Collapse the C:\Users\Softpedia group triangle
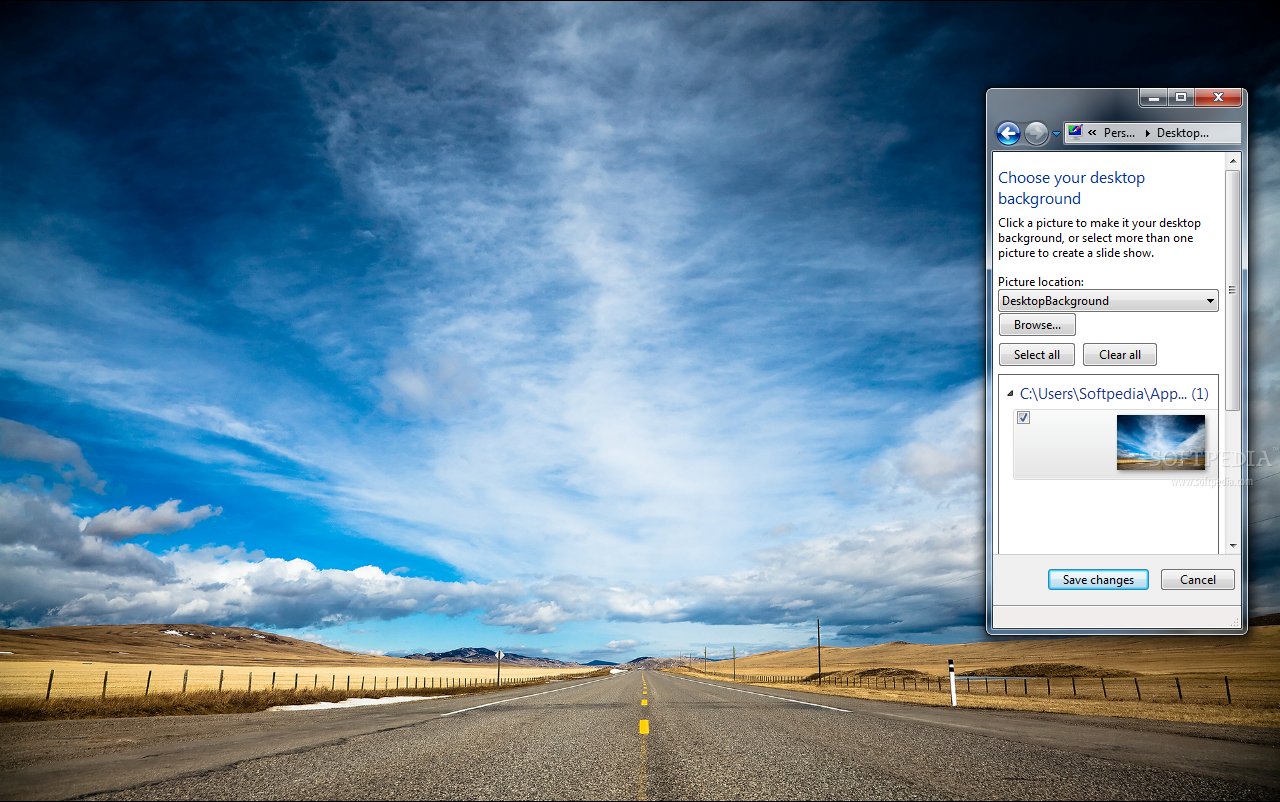This screenshot has height=802, width=1280. click(1010, 394)
